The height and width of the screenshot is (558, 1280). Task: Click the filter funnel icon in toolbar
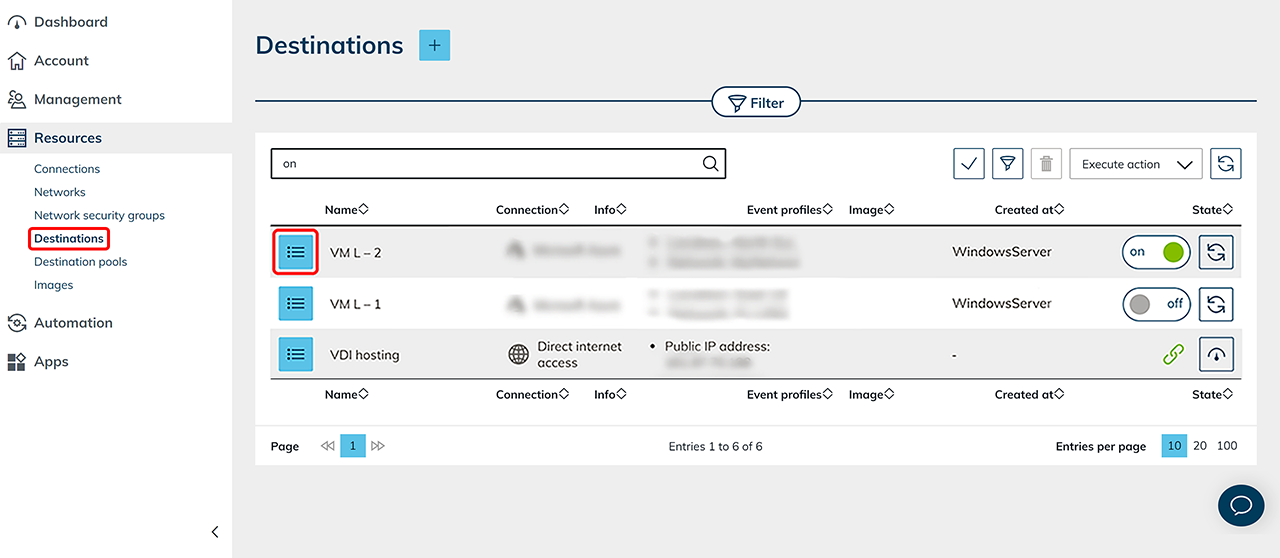pos(1007,164)
